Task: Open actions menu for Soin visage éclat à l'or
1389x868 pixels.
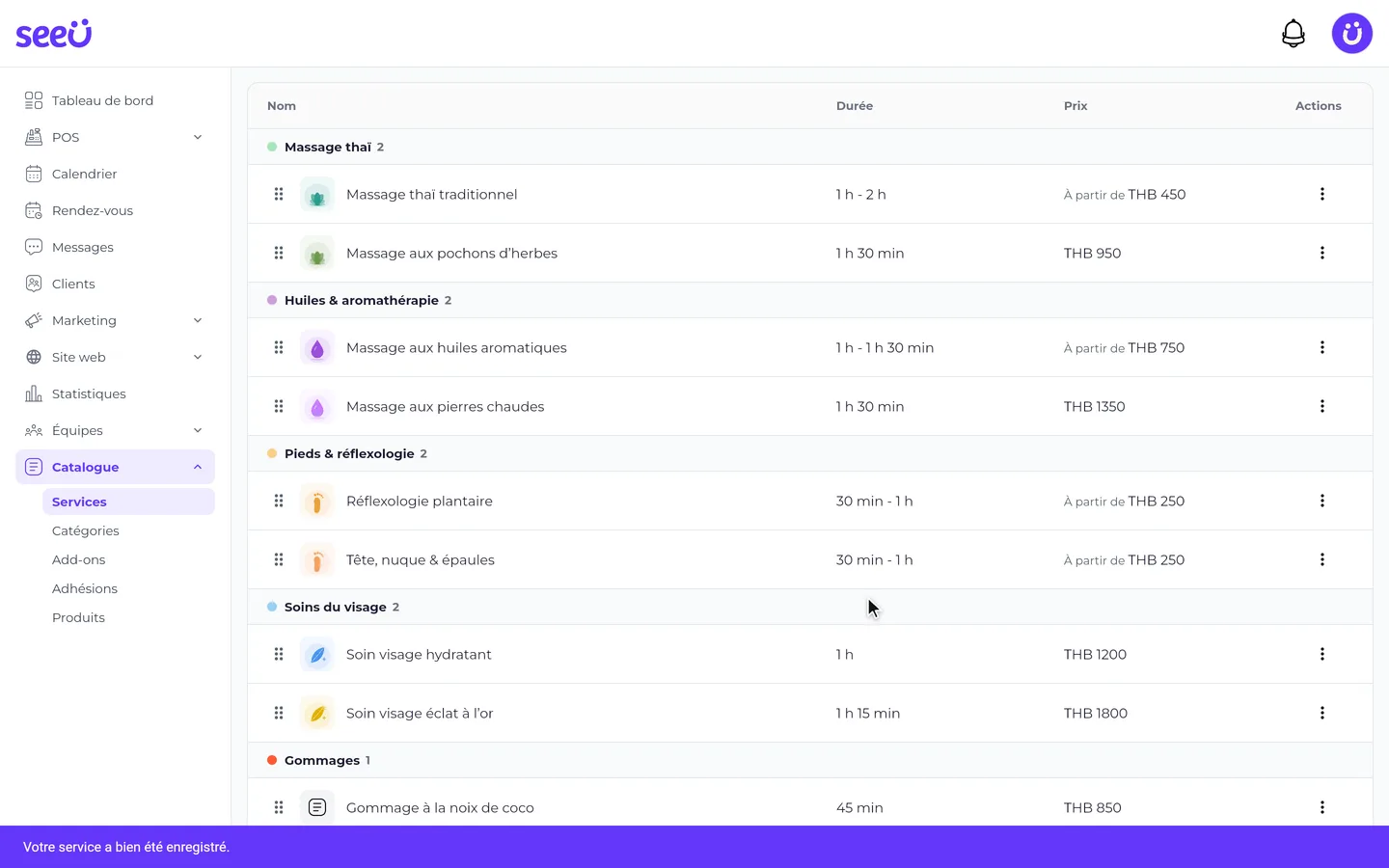Action: pos(1322,713)
